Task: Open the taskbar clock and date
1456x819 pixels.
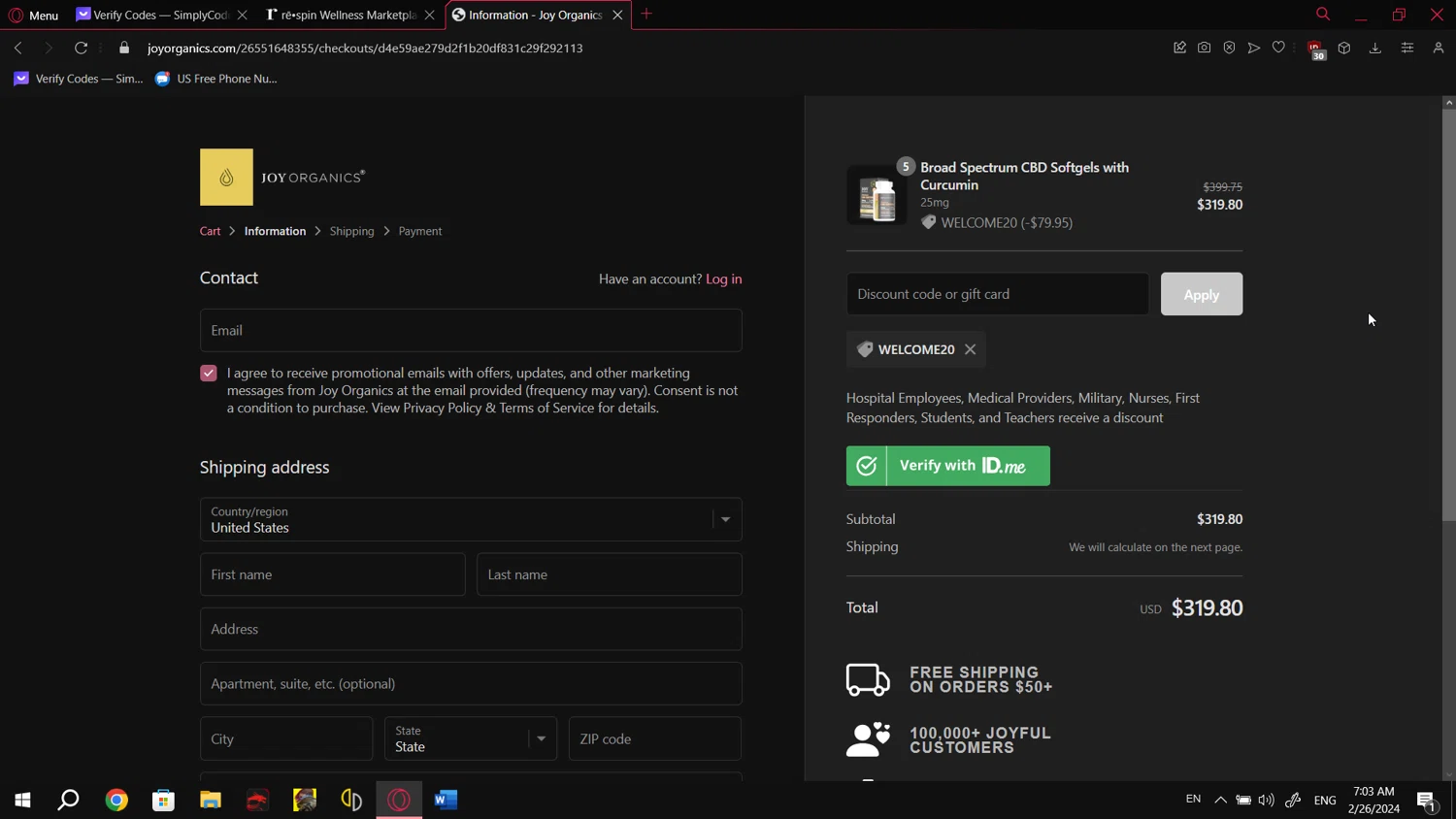Action: pos(1373,800)
